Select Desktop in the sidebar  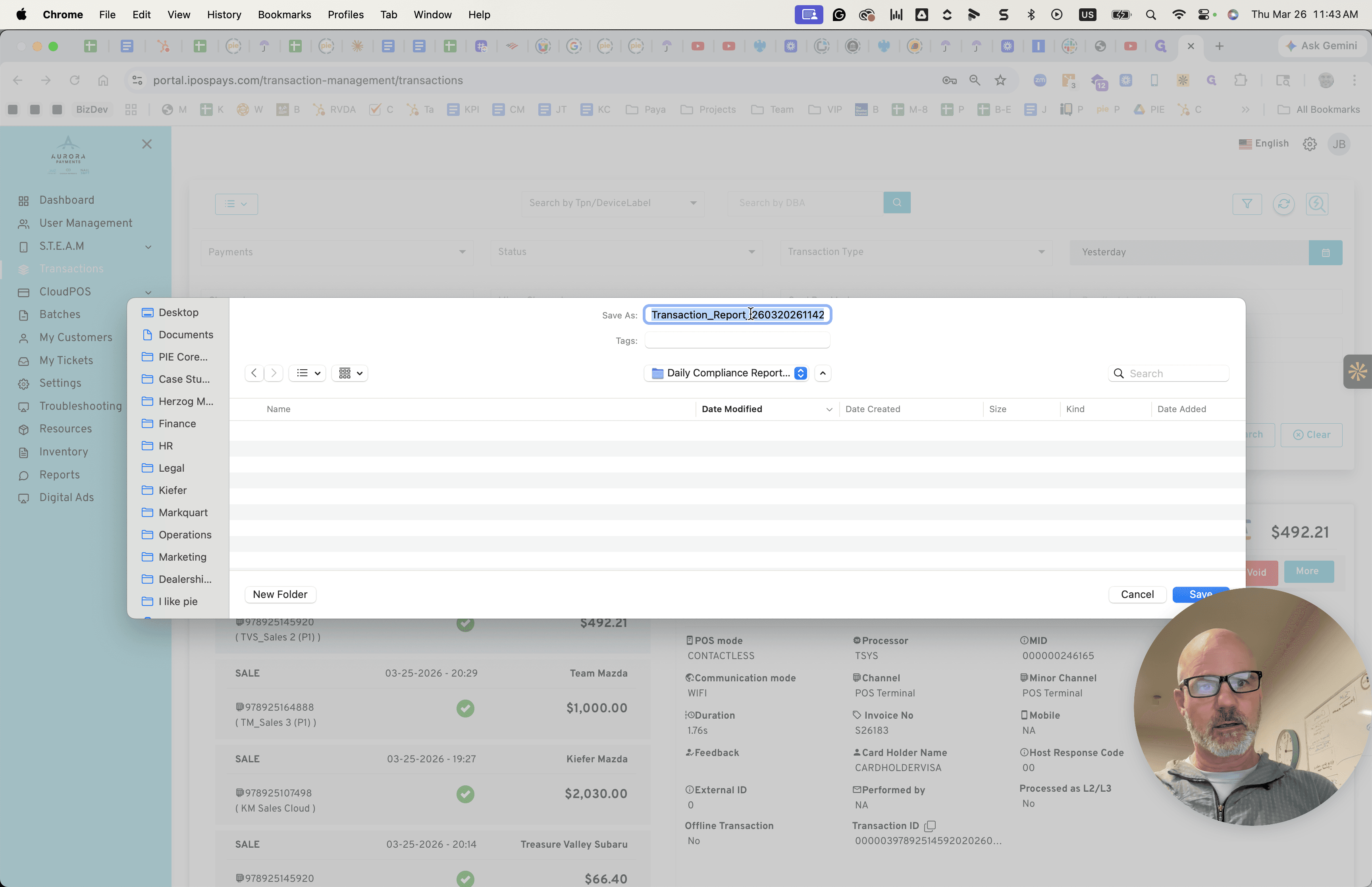[x=178, y=312]
